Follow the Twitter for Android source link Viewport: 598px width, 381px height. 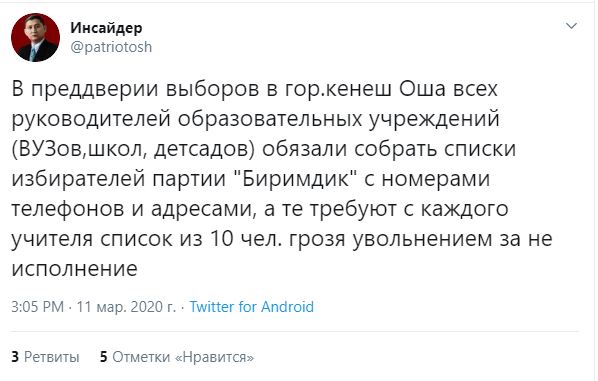pos(252,307)
